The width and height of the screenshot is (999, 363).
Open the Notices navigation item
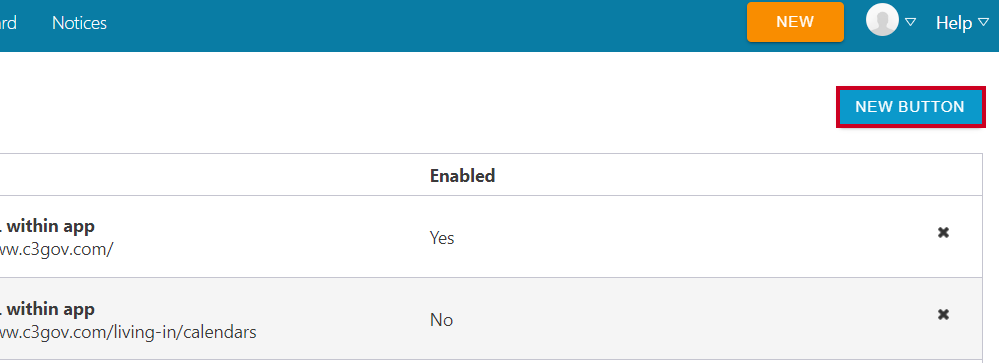point(79,23)
